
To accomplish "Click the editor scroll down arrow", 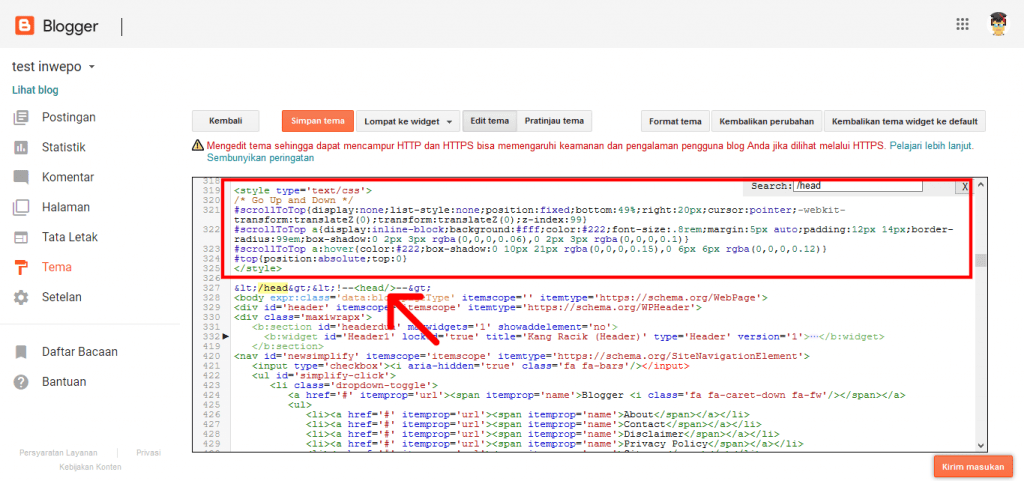I will click(x=980, y=444).
